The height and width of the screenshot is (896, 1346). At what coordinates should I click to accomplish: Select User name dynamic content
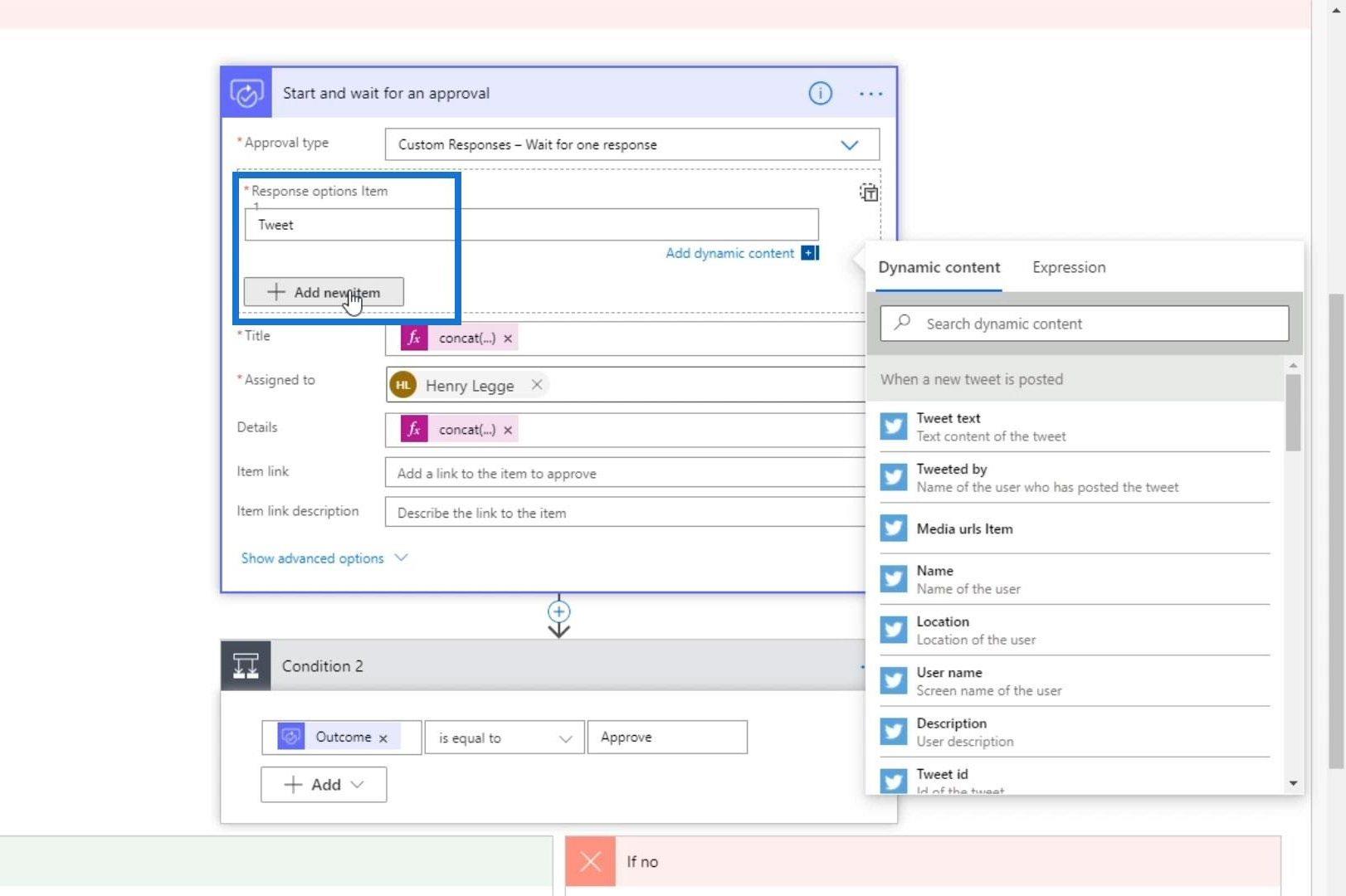1075,681
